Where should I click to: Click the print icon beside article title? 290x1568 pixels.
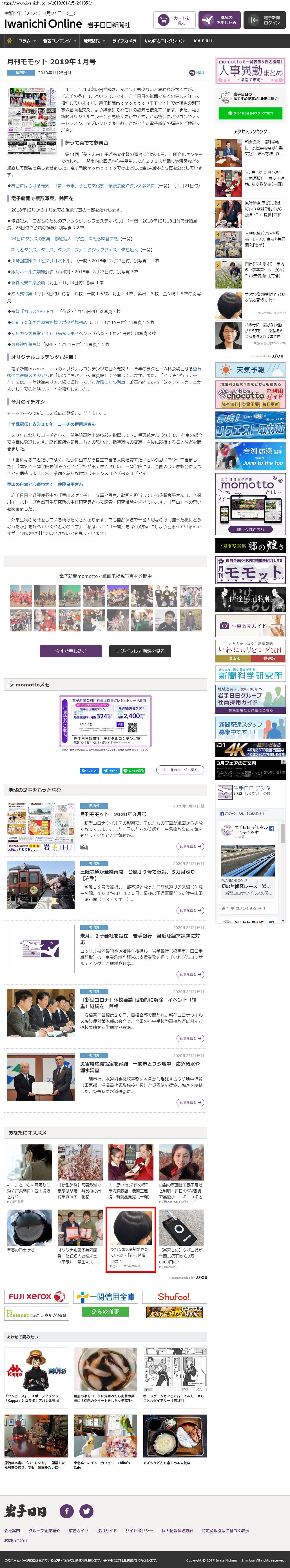pos(196,72)
